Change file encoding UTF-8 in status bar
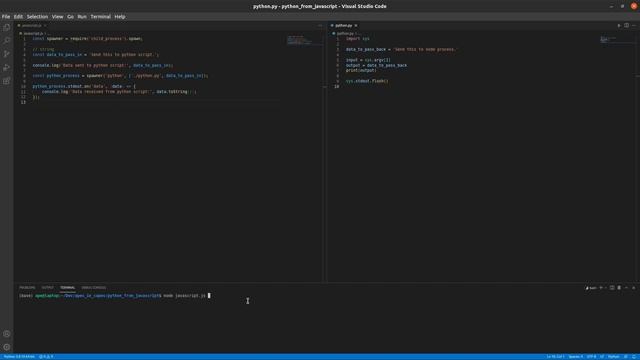 click(591, 357)
